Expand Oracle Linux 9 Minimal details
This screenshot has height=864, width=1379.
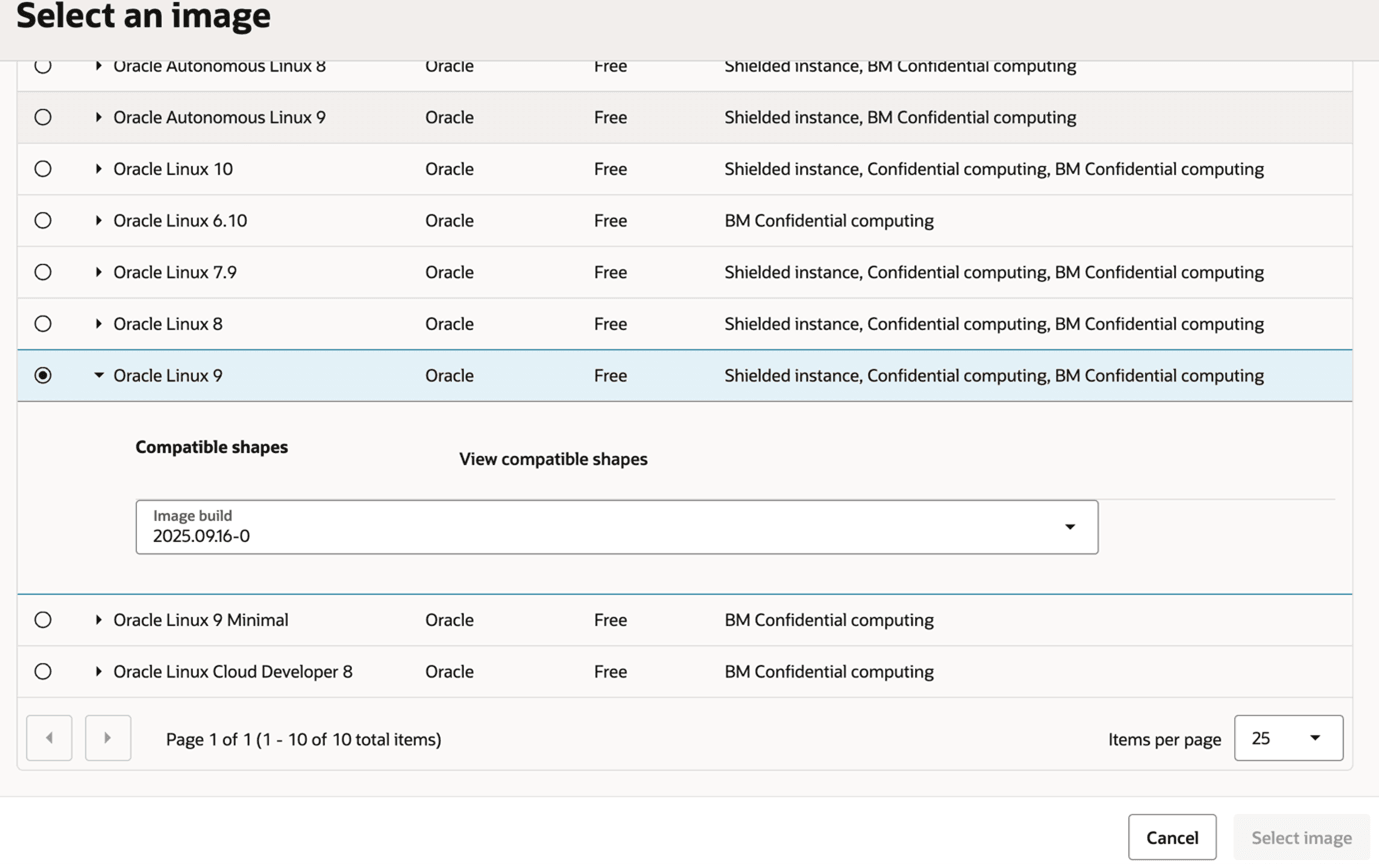tap(99, 620)
